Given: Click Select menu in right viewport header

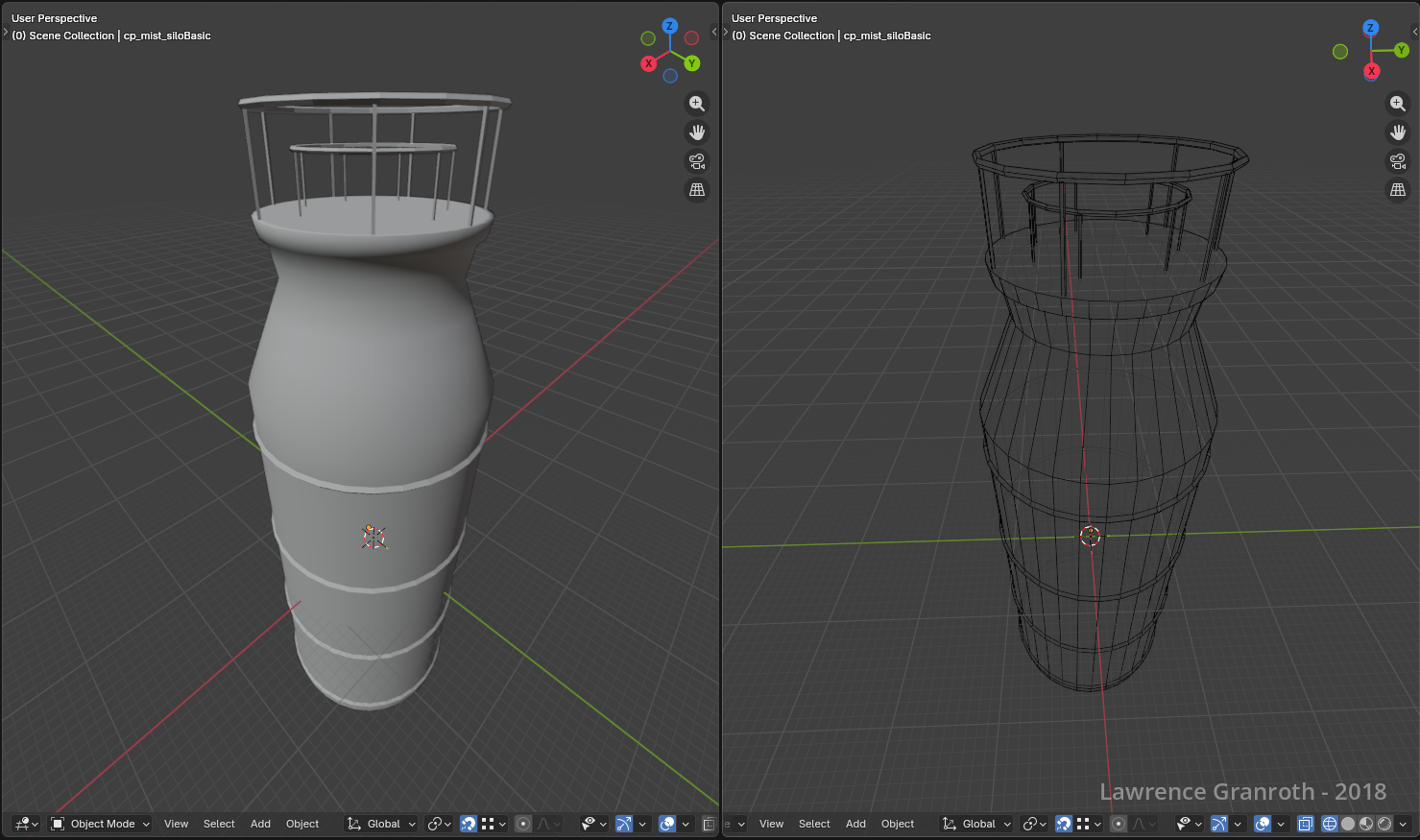Looking at the screenshot, I should [x=814, y=824].
